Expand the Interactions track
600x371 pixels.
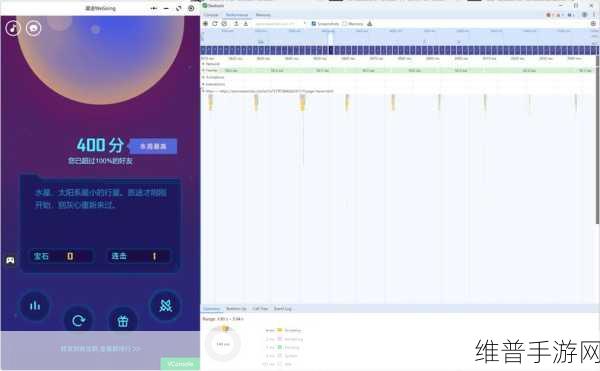(x=204, y=84)
